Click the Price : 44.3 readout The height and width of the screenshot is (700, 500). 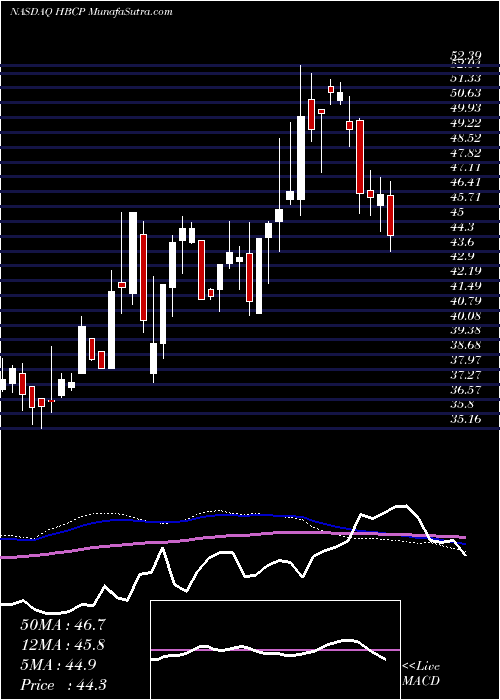[63, 685]
